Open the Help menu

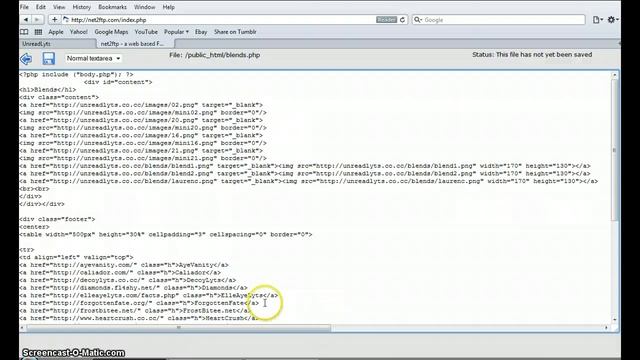169,7
